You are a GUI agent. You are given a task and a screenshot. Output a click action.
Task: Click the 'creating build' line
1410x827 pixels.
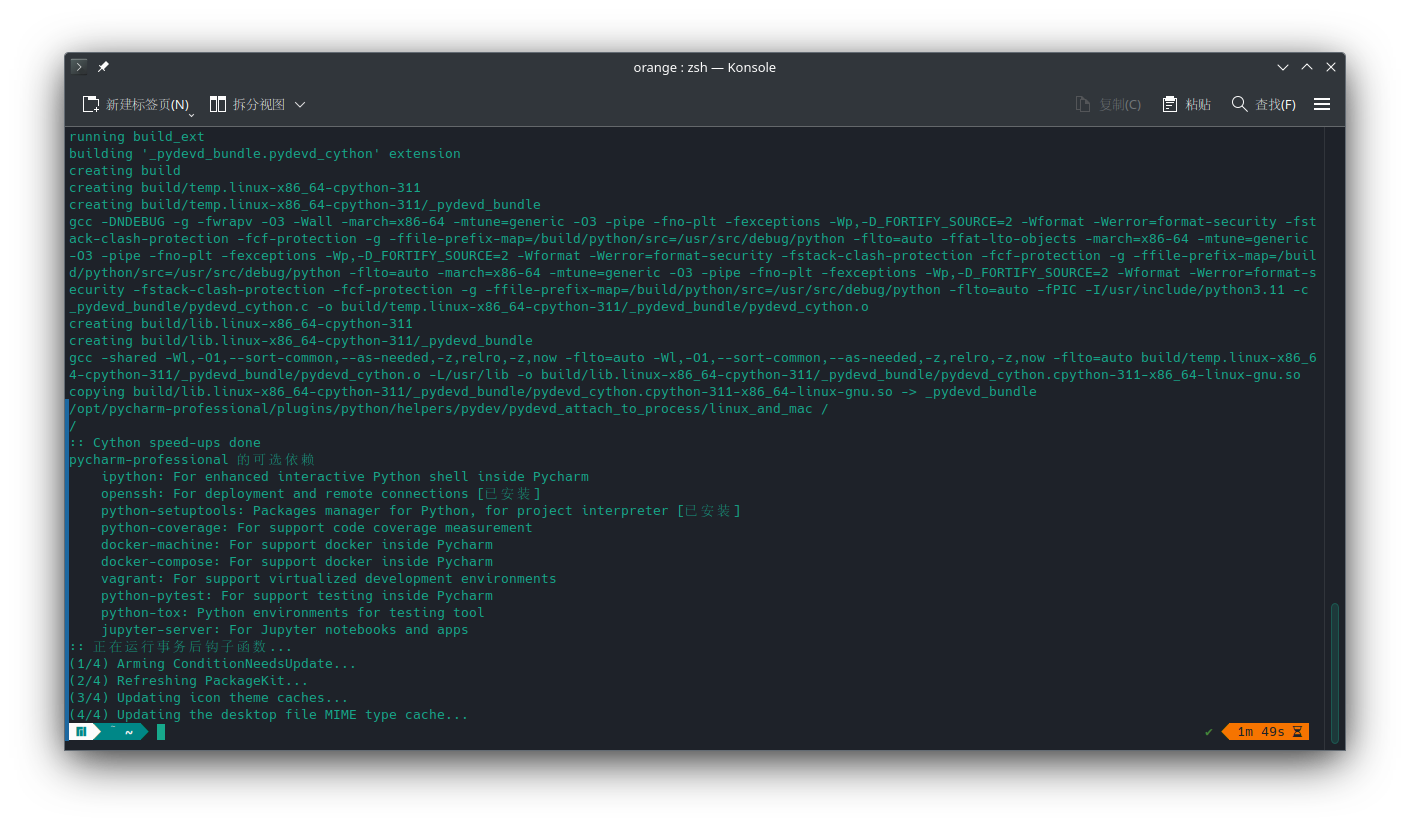click(x=125, y=171)
